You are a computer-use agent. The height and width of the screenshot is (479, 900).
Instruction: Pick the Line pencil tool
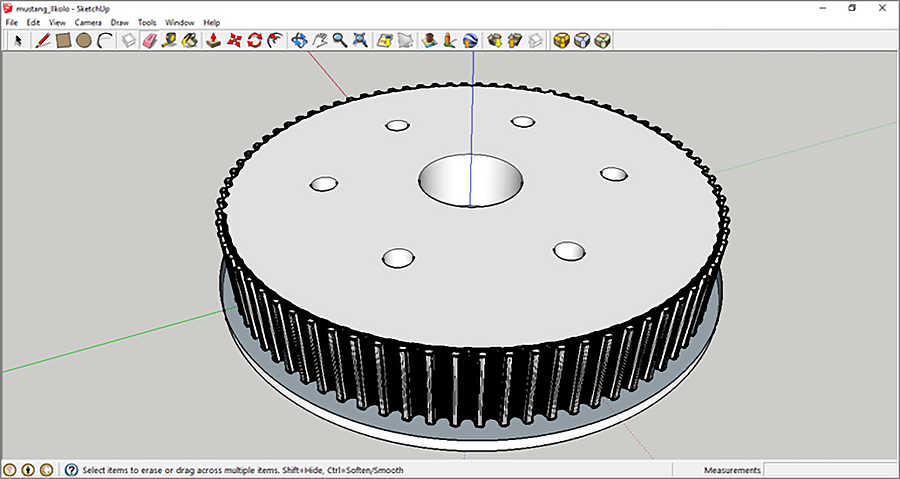pos(44,41)
